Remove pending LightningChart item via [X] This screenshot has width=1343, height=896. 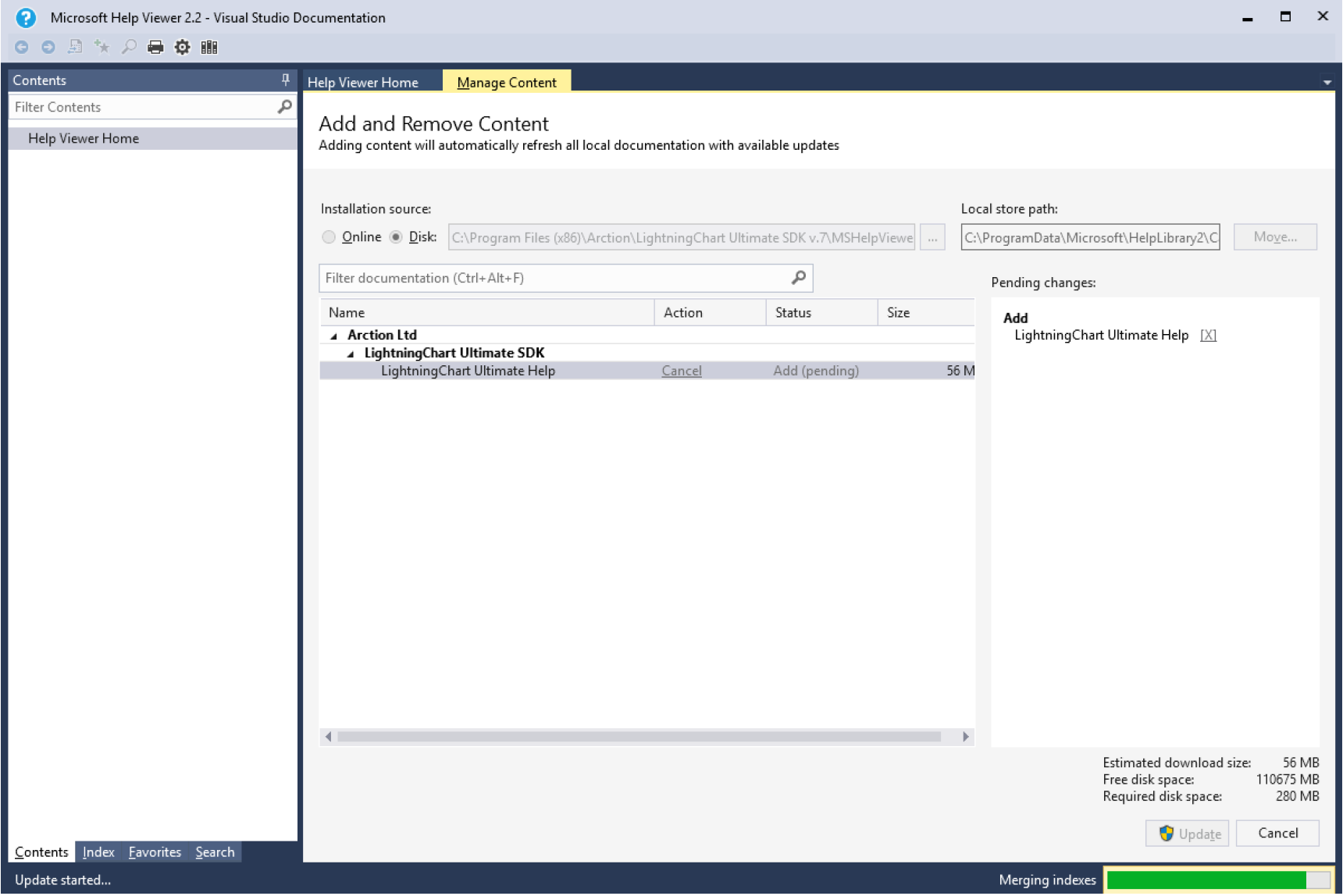pos(1208,336)
